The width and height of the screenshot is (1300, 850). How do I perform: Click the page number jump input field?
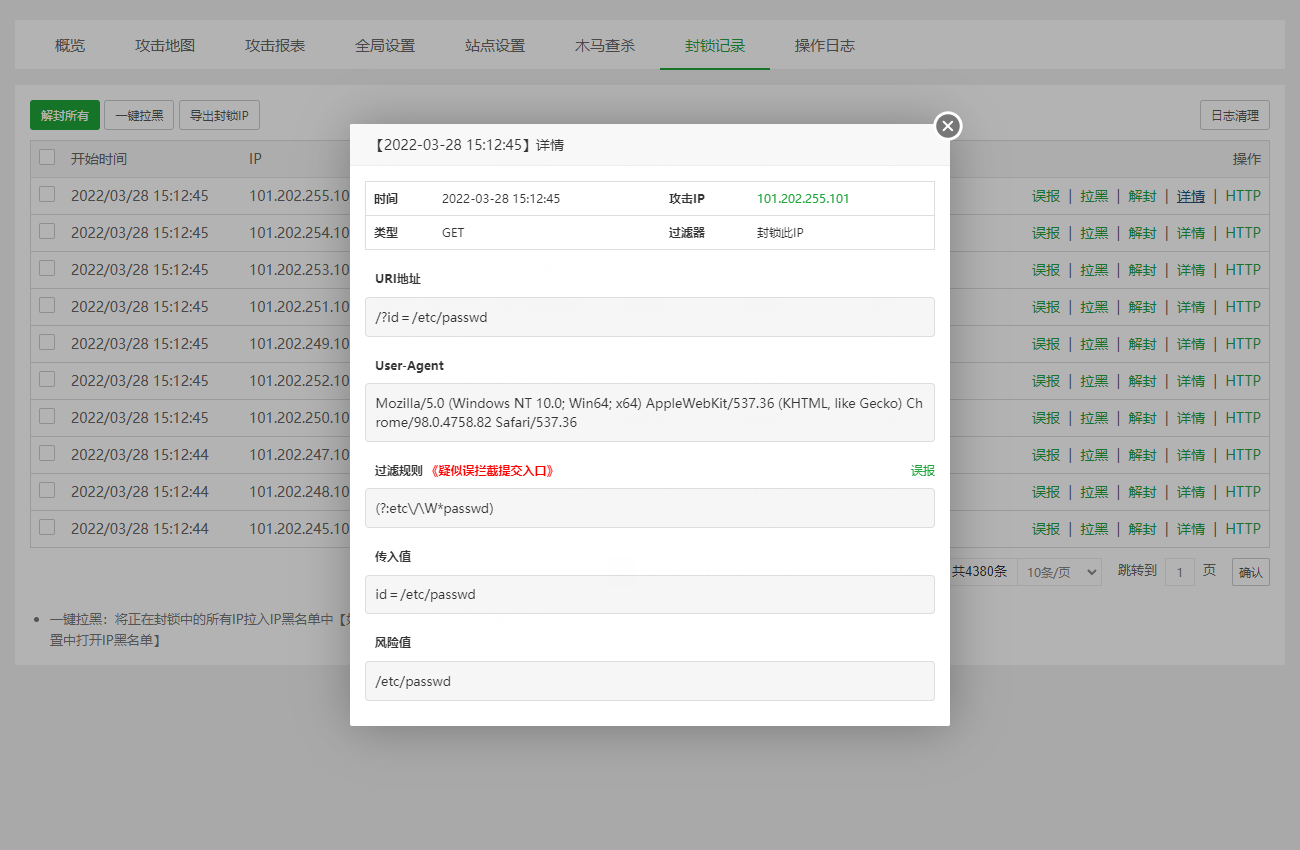(1179, 572)
